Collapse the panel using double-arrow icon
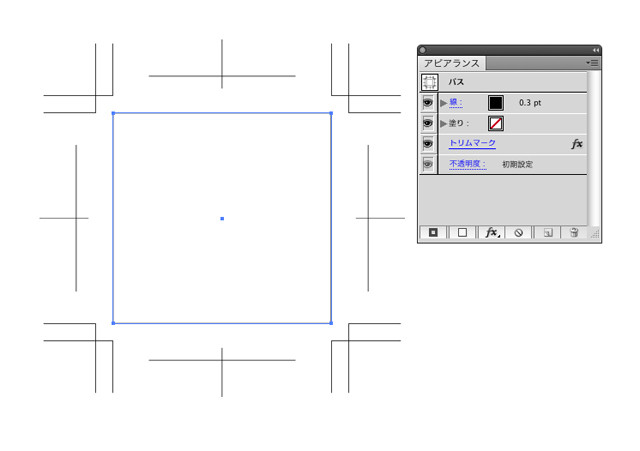640x451 pixels. 596,50
